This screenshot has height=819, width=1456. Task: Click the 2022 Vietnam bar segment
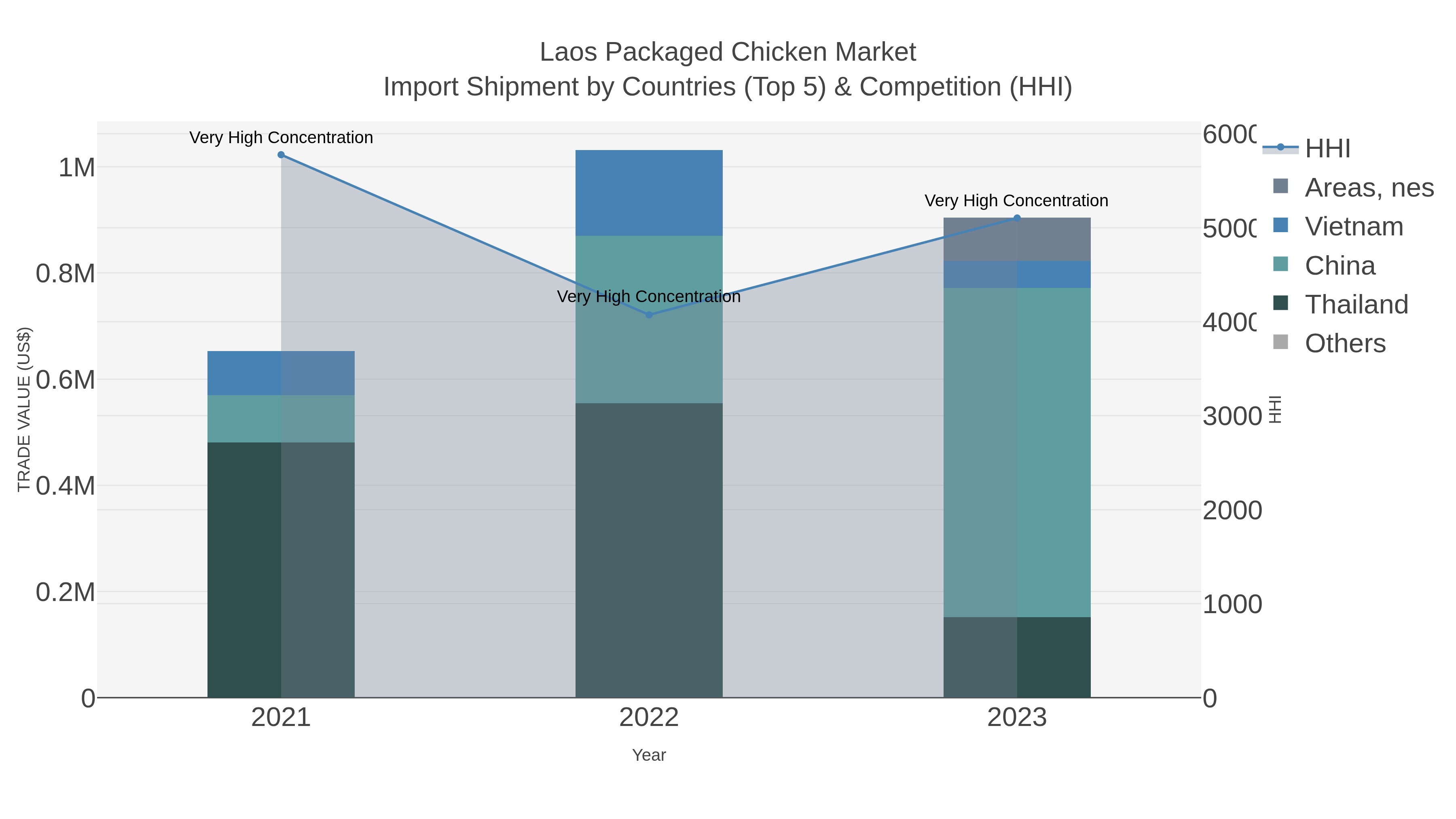[x=649, y=193]
